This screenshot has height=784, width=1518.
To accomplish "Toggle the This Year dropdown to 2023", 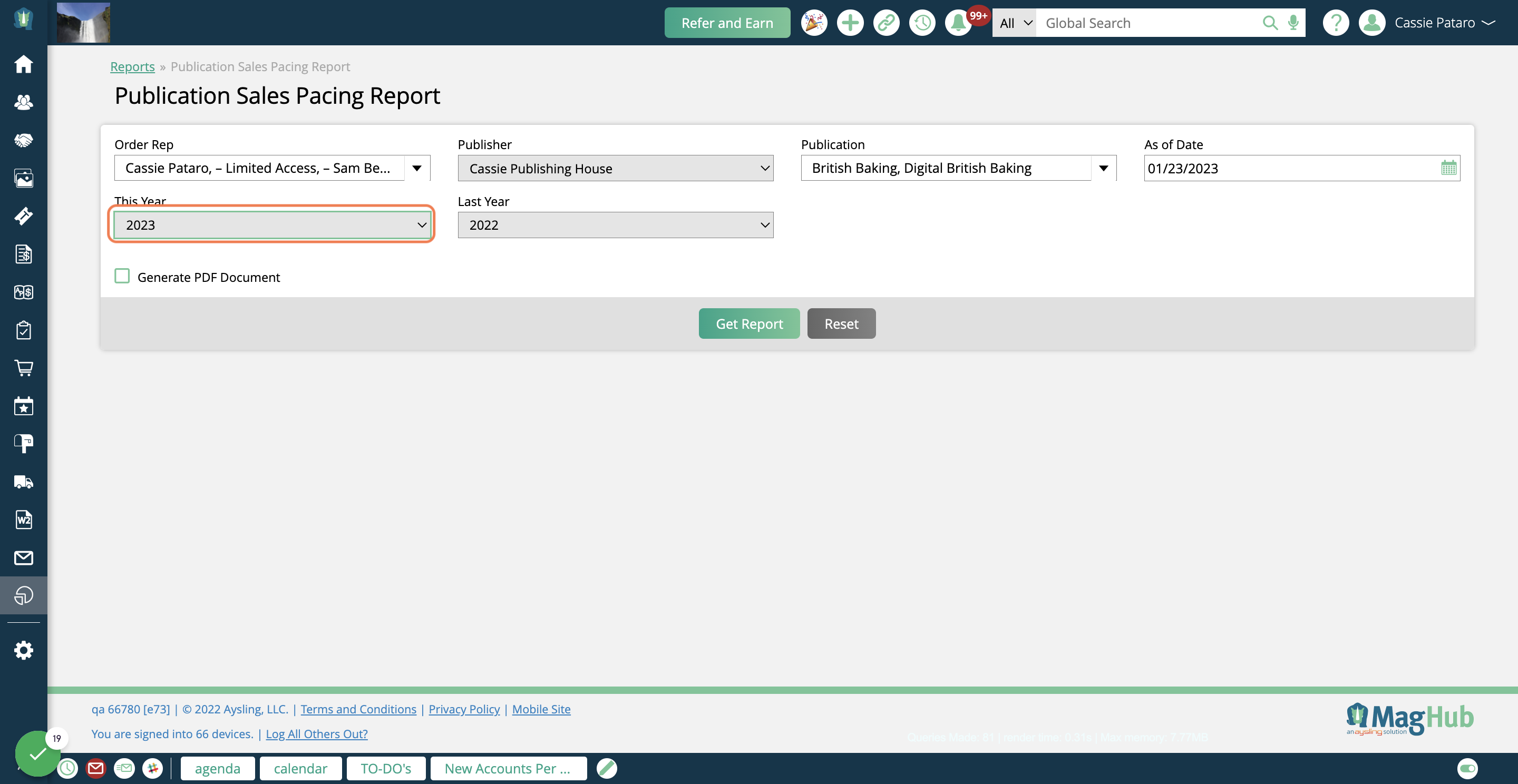I will coord(272,224).
